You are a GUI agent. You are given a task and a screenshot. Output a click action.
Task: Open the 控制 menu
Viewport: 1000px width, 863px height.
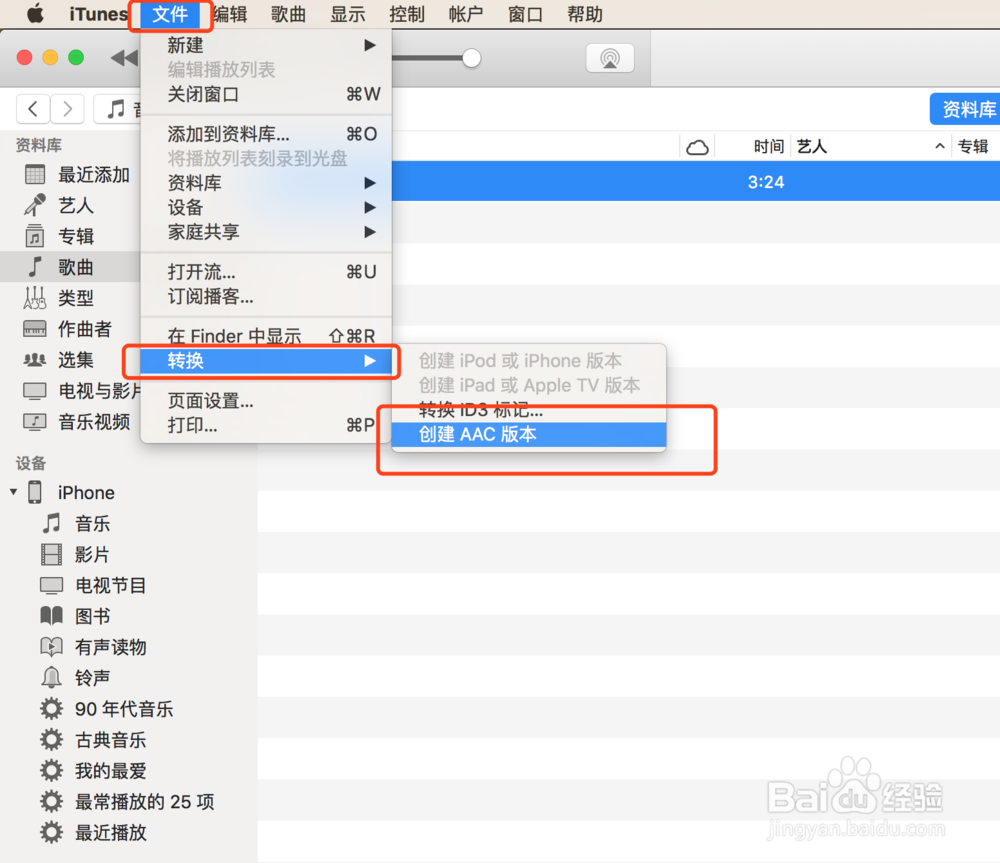point(407,14)
